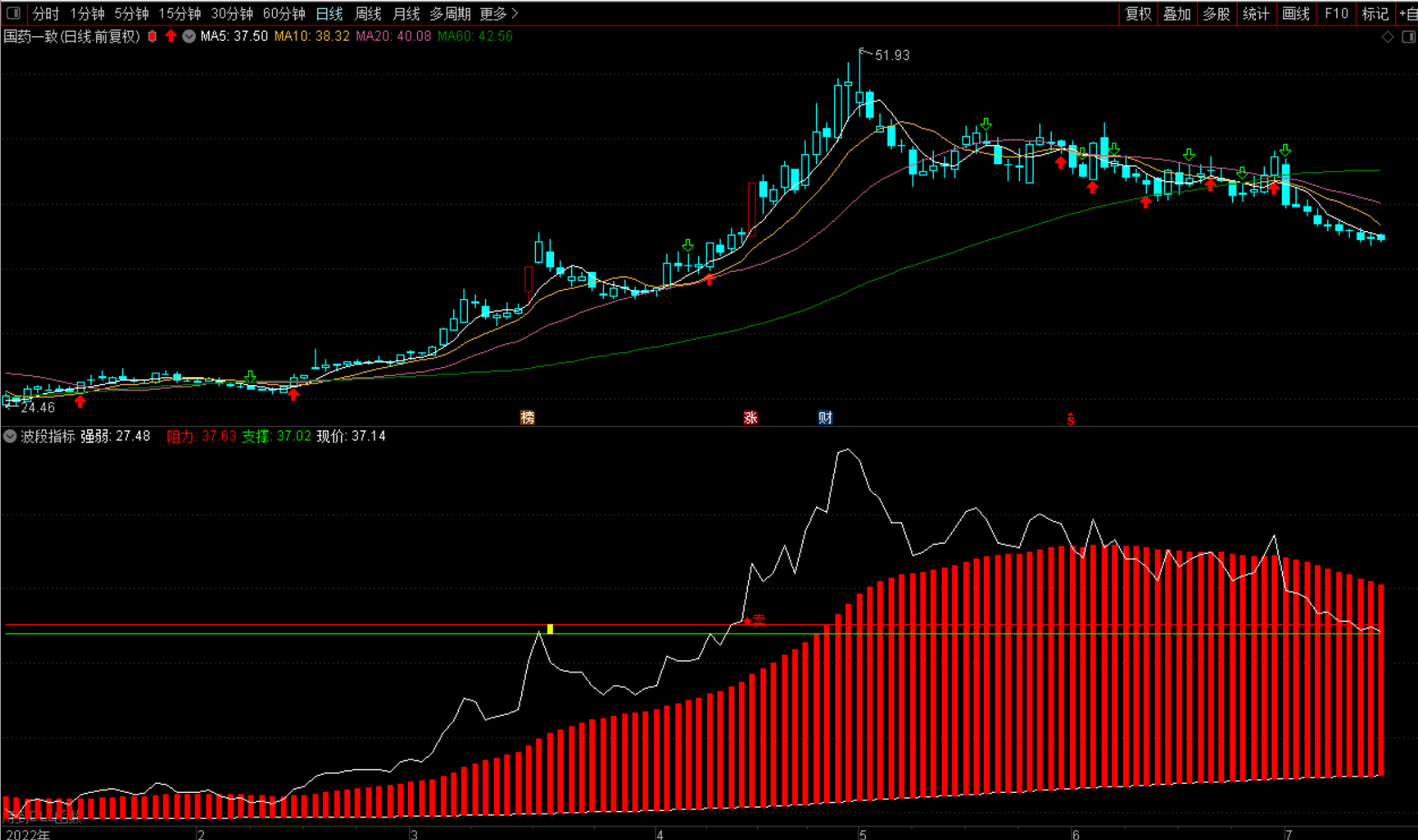Click the 强弱: 27.48 value
Screen dimensions: 1418x840
point(115,436)
